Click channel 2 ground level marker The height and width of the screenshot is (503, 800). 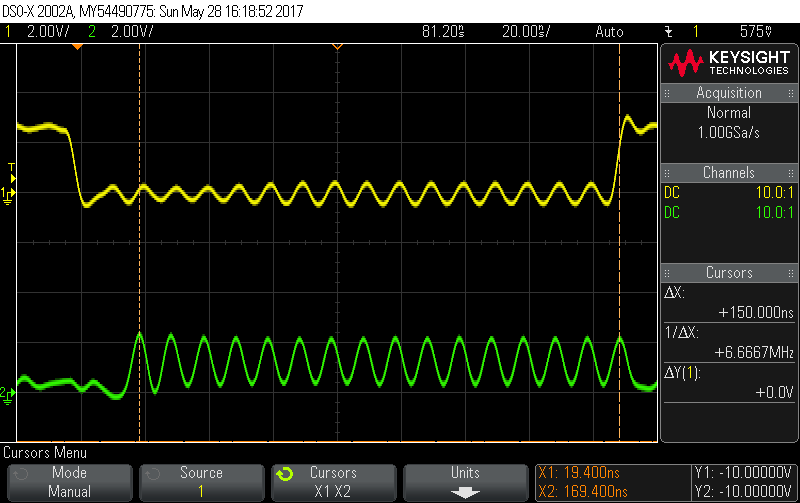click(x=8, y=395)
